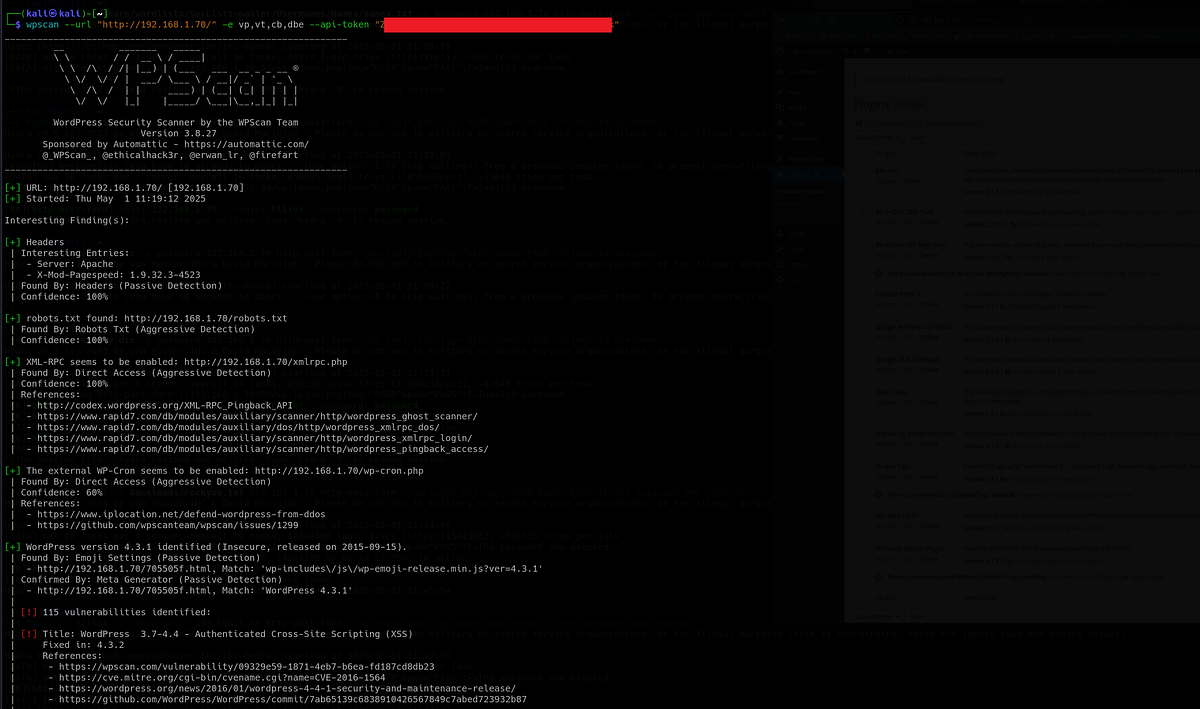Tick the Jetpack by WordPress.com checkbox

(x=865, y=434)
